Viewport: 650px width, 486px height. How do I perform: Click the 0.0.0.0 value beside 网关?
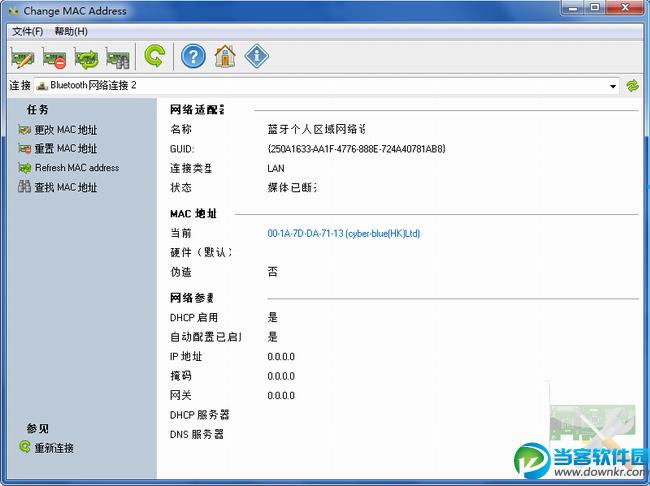[281, 396]
